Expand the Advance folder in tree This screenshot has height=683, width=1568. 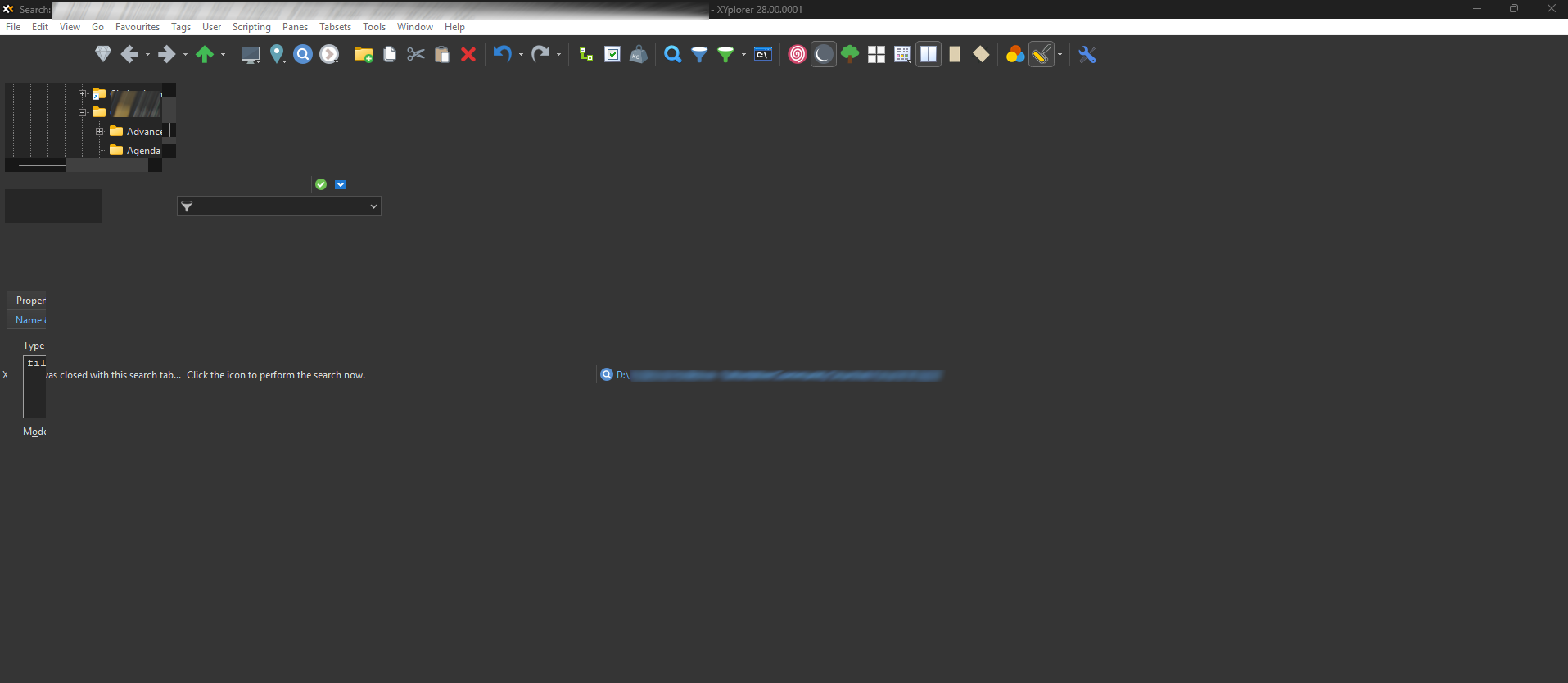click(x=99, y=131)
